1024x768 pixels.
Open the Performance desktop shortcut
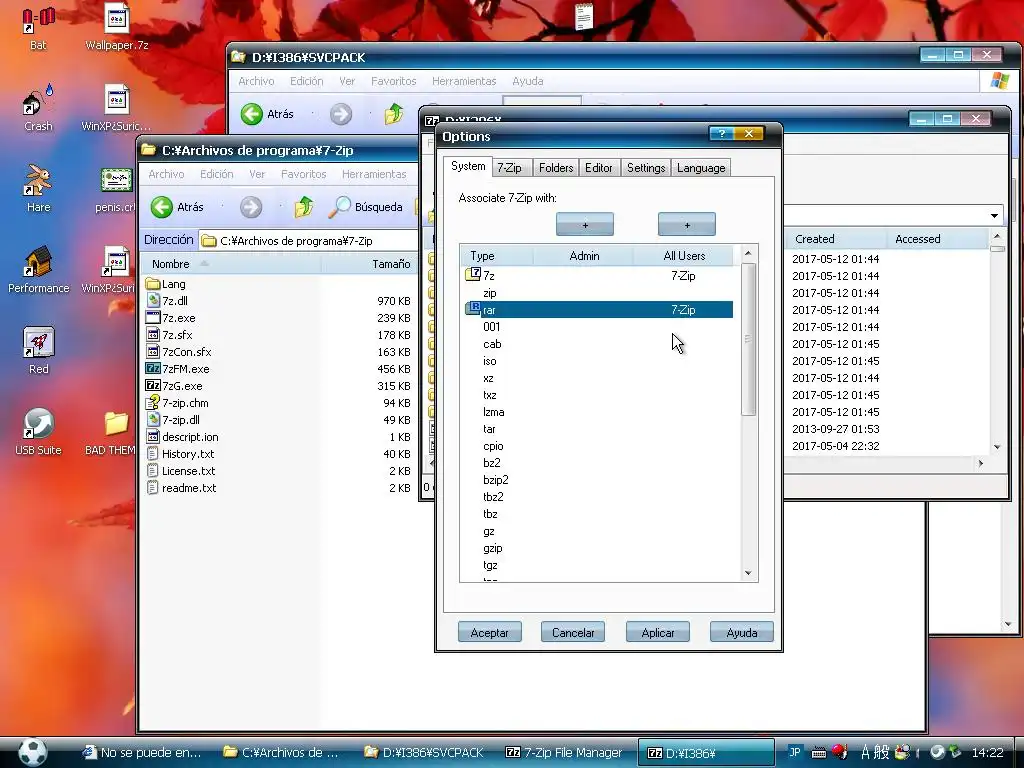pos(38,269)
